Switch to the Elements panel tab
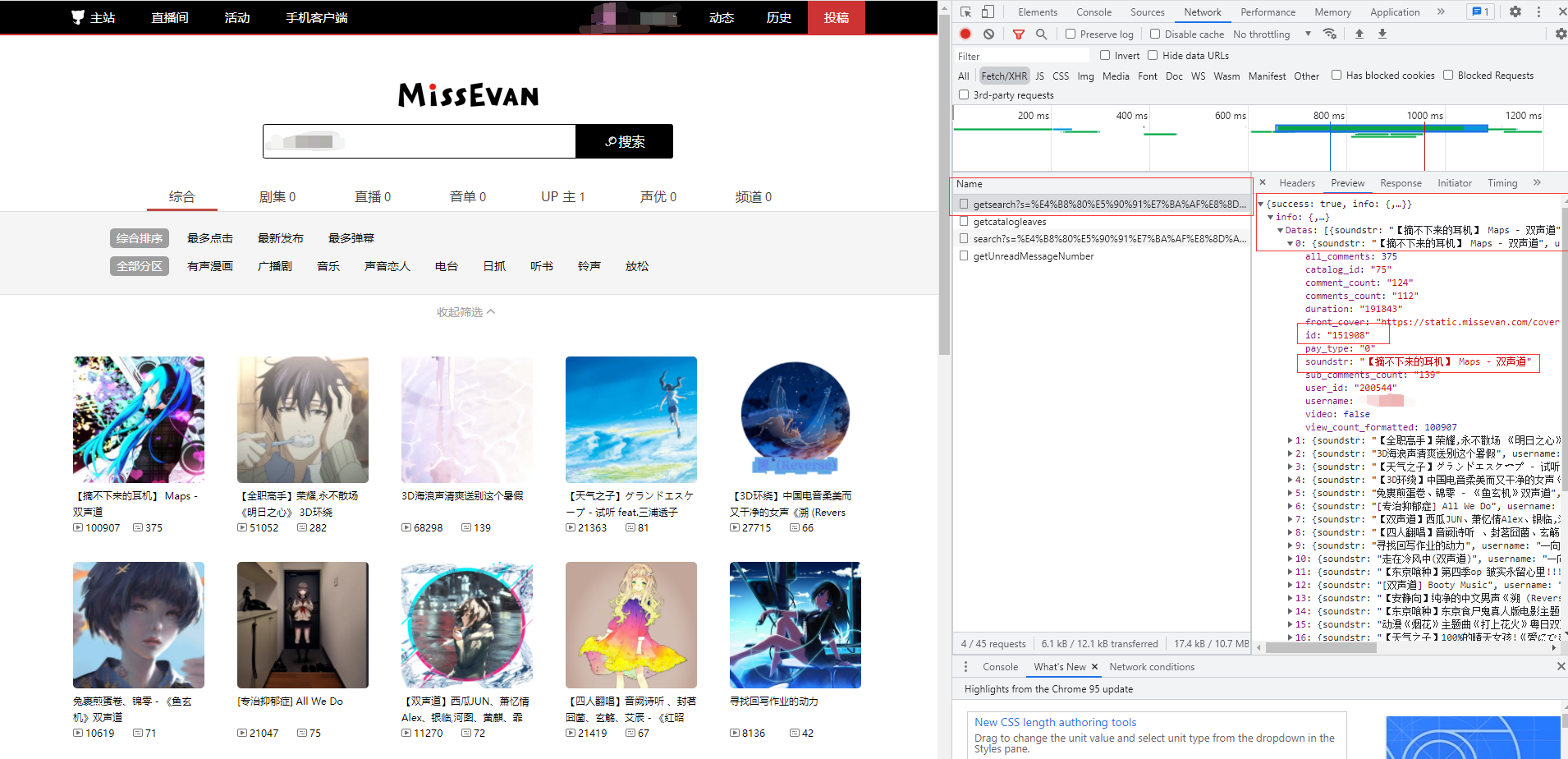 click(1038, 11)
